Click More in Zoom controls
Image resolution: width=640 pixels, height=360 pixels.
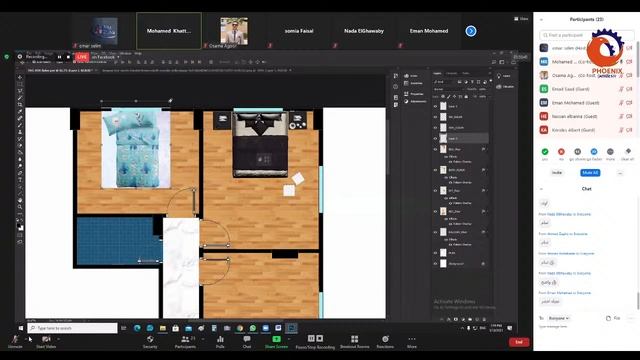[411, 342]
